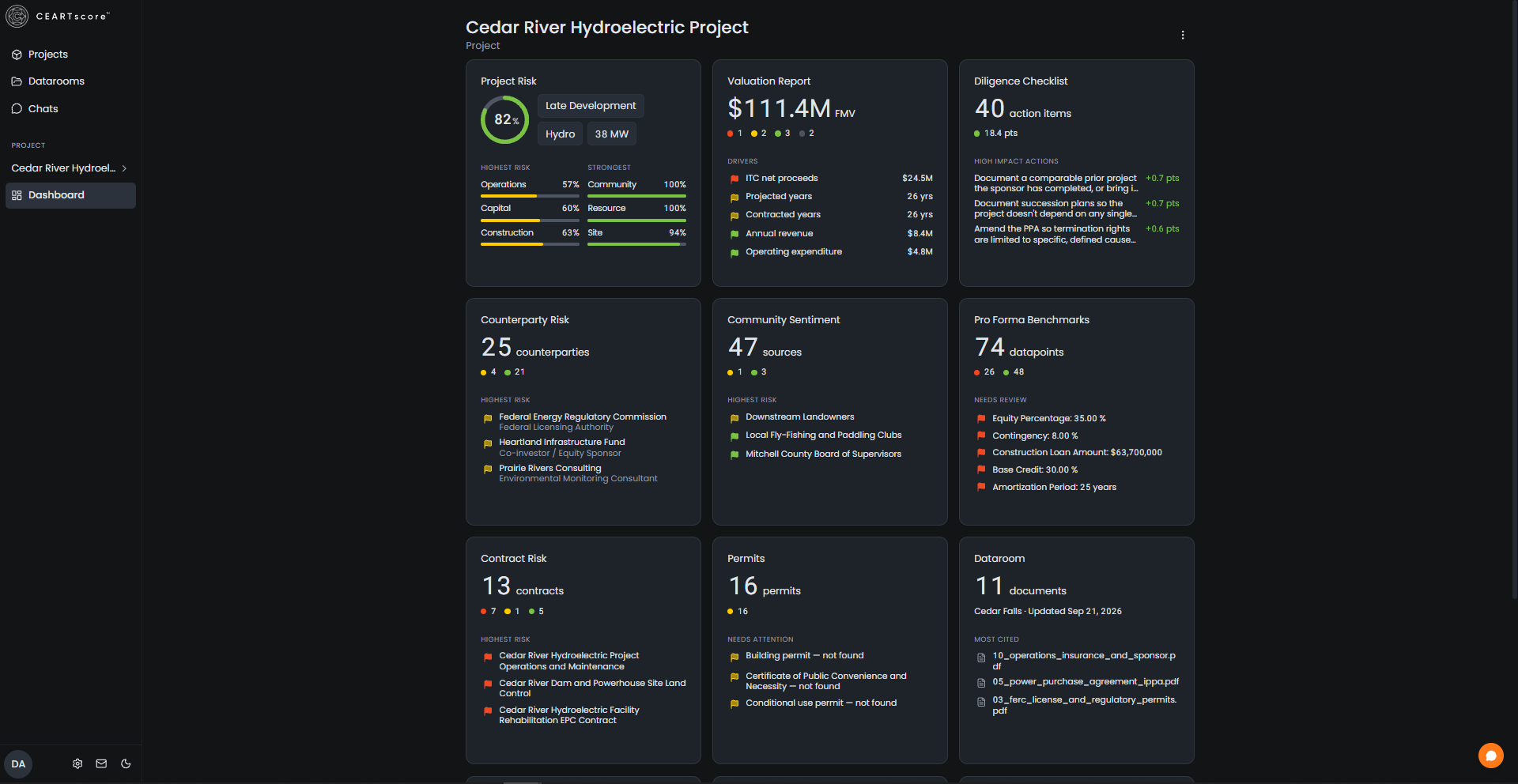Click 'Amend the PPA so termination rights' action
Image resolution: width=1518 pixels, height=784 pixels.
coord(1055,235)
